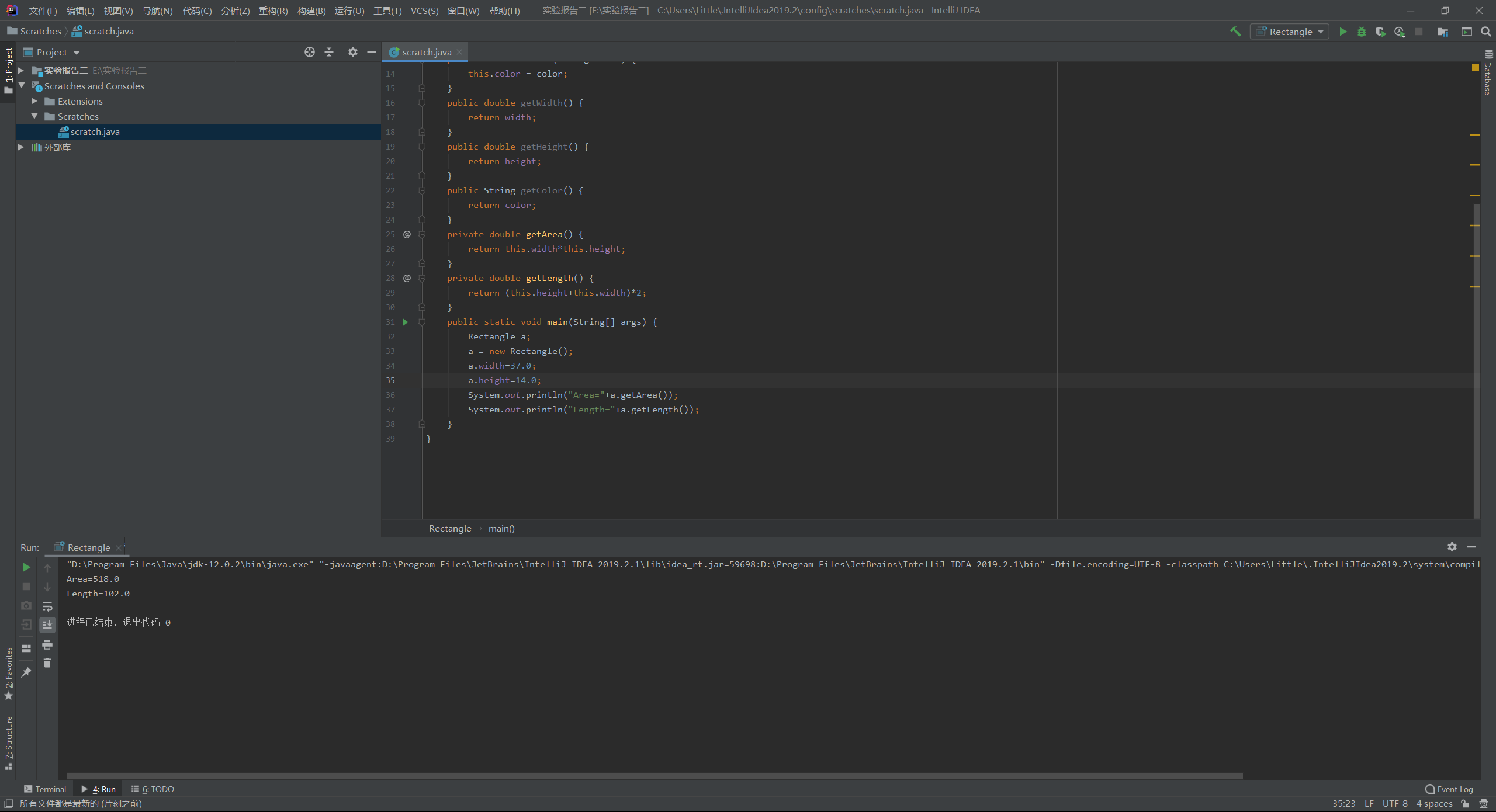Open the 2: Favorites side panel
Image resolution: width=1496 pixels, height=812 pixels.
click(x=8, y=674)
